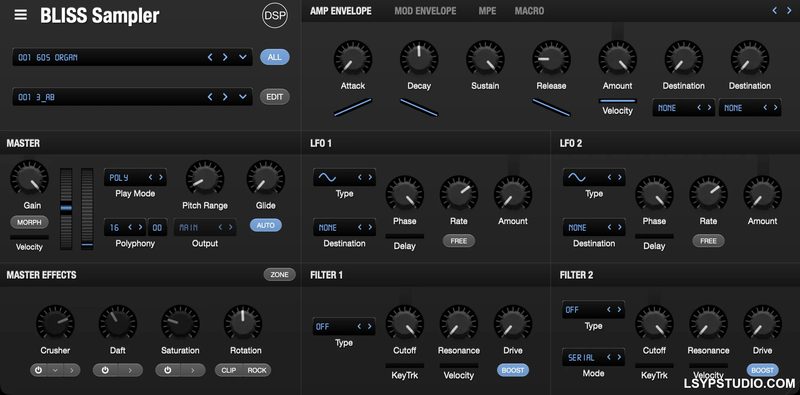Open second envelope Destination NONE selector
Viewport: 800px width, 395px height.
click(x=750, y=108)
